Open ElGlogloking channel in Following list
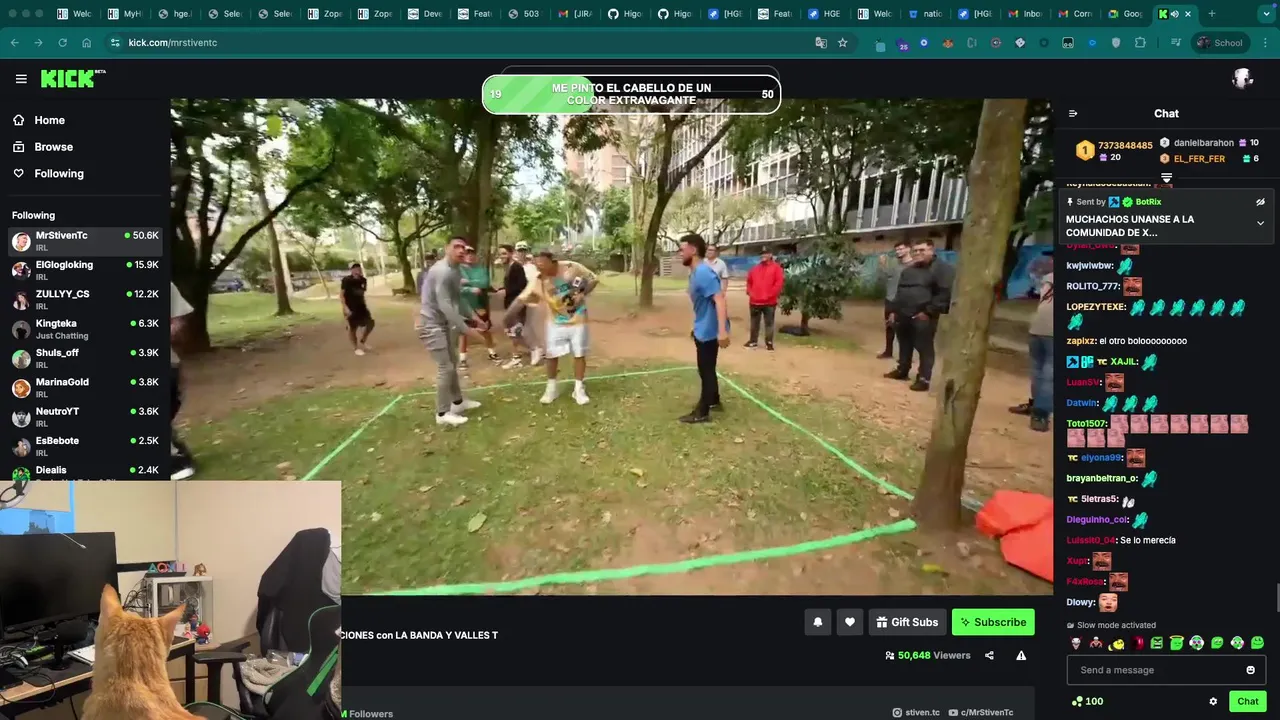This screenshot has height=720, width=1280. point(85,270)
